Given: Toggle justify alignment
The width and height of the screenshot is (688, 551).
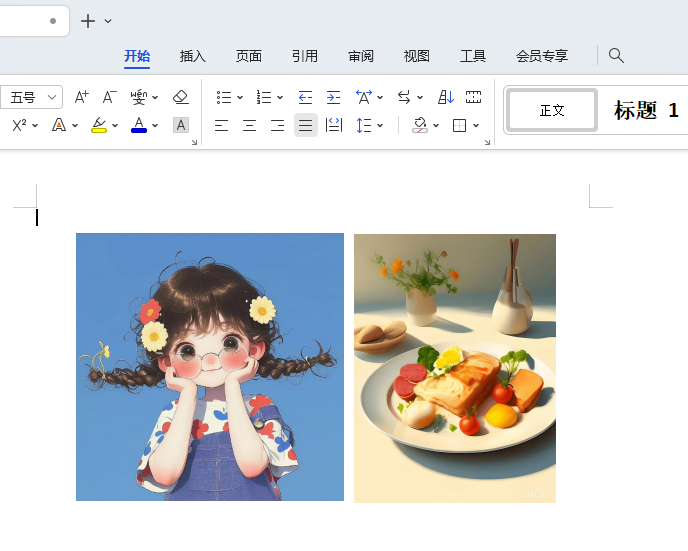Looking at the screenshot, I should click(x=305, y=125).
